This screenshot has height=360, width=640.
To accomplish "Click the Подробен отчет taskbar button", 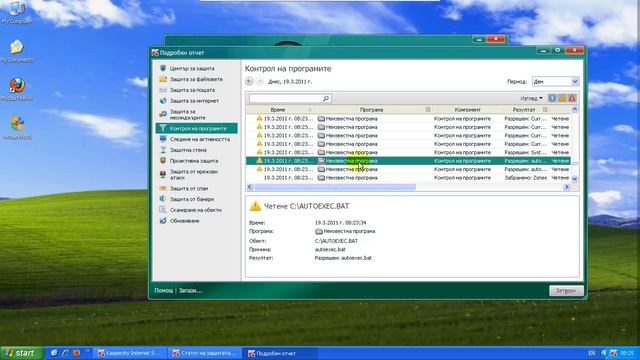I will pyautogui.click(x=280, y=353).
